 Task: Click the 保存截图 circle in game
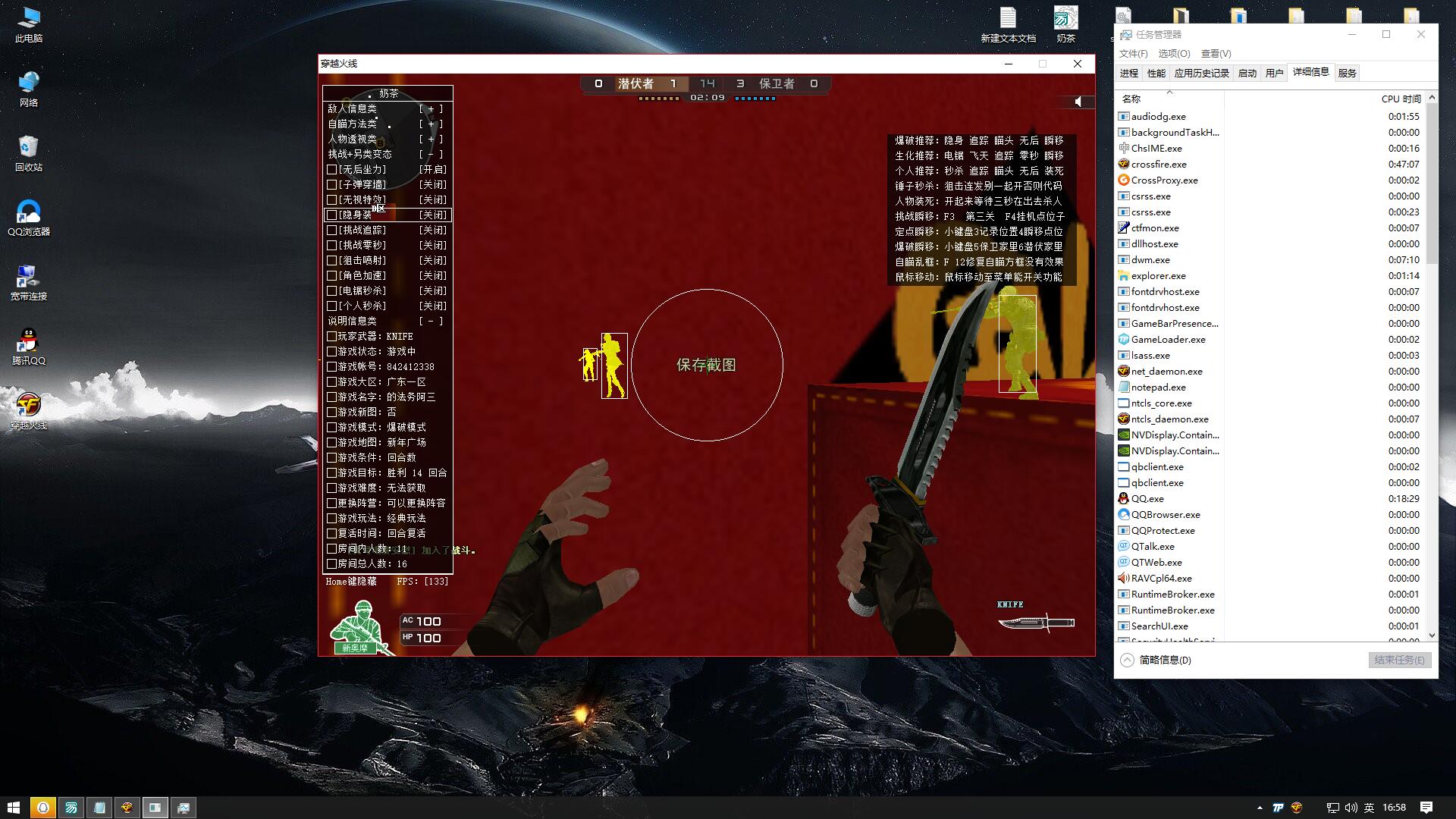tap(707, 365)
